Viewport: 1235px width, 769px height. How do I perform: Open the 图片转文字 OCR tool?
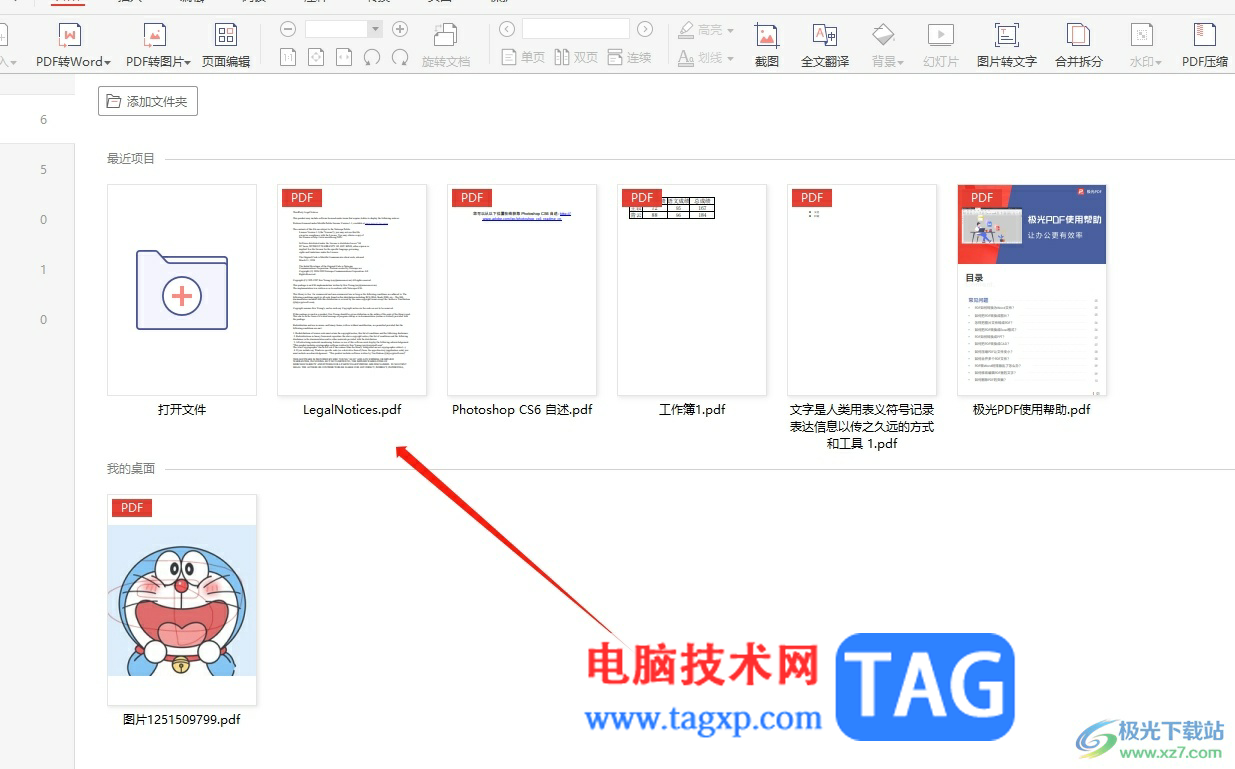(1007, 45)
